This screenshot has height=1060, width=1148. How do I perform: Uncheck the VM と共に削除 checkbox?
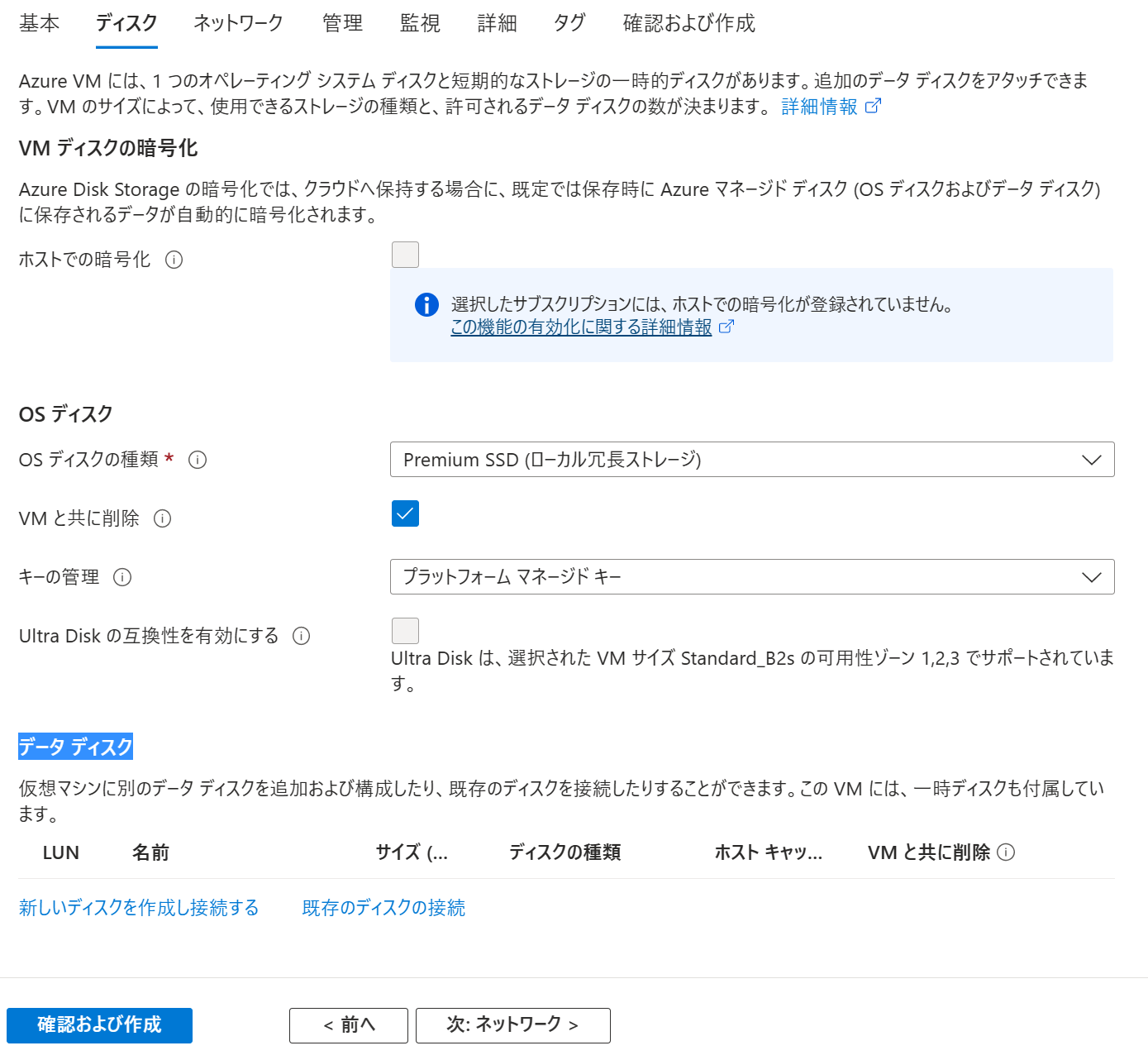click(x=405, y=513)
